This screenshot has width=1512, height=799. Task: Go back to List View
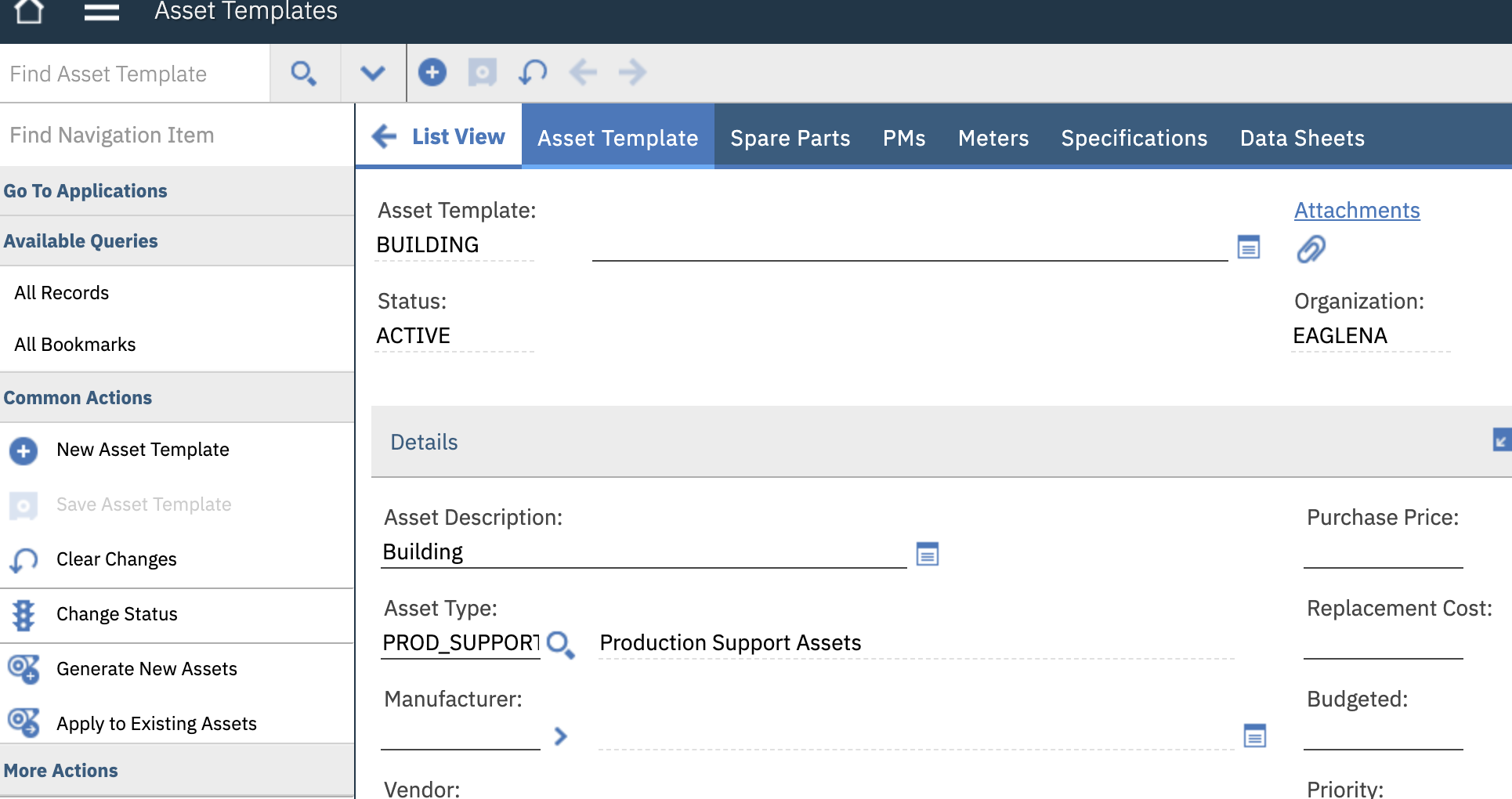(x=439, y=136)
